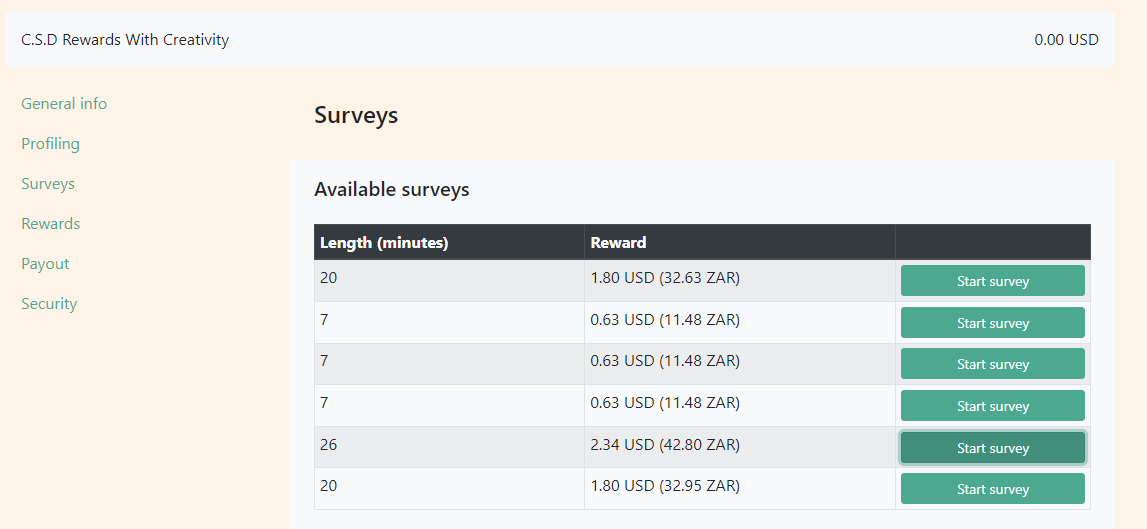Start the second 7-minute survey
The height and width of the screenshot is (529, 1147).
pos(992,364)
